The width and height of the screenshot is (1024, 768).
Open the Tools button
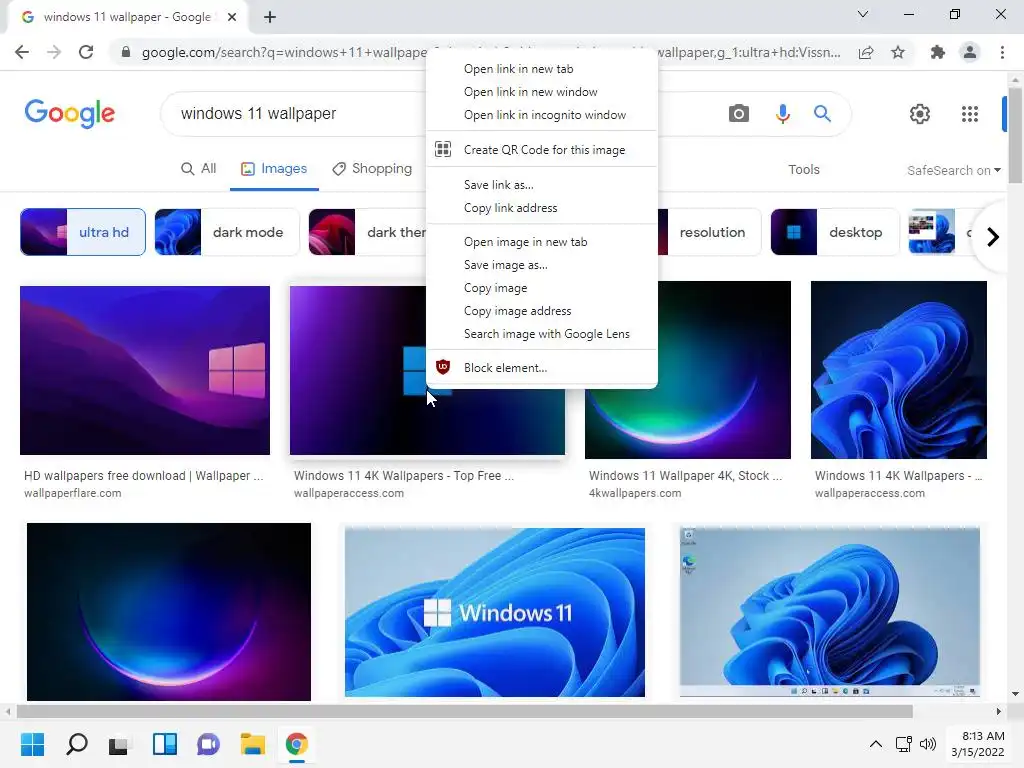[x=803, y=170]
